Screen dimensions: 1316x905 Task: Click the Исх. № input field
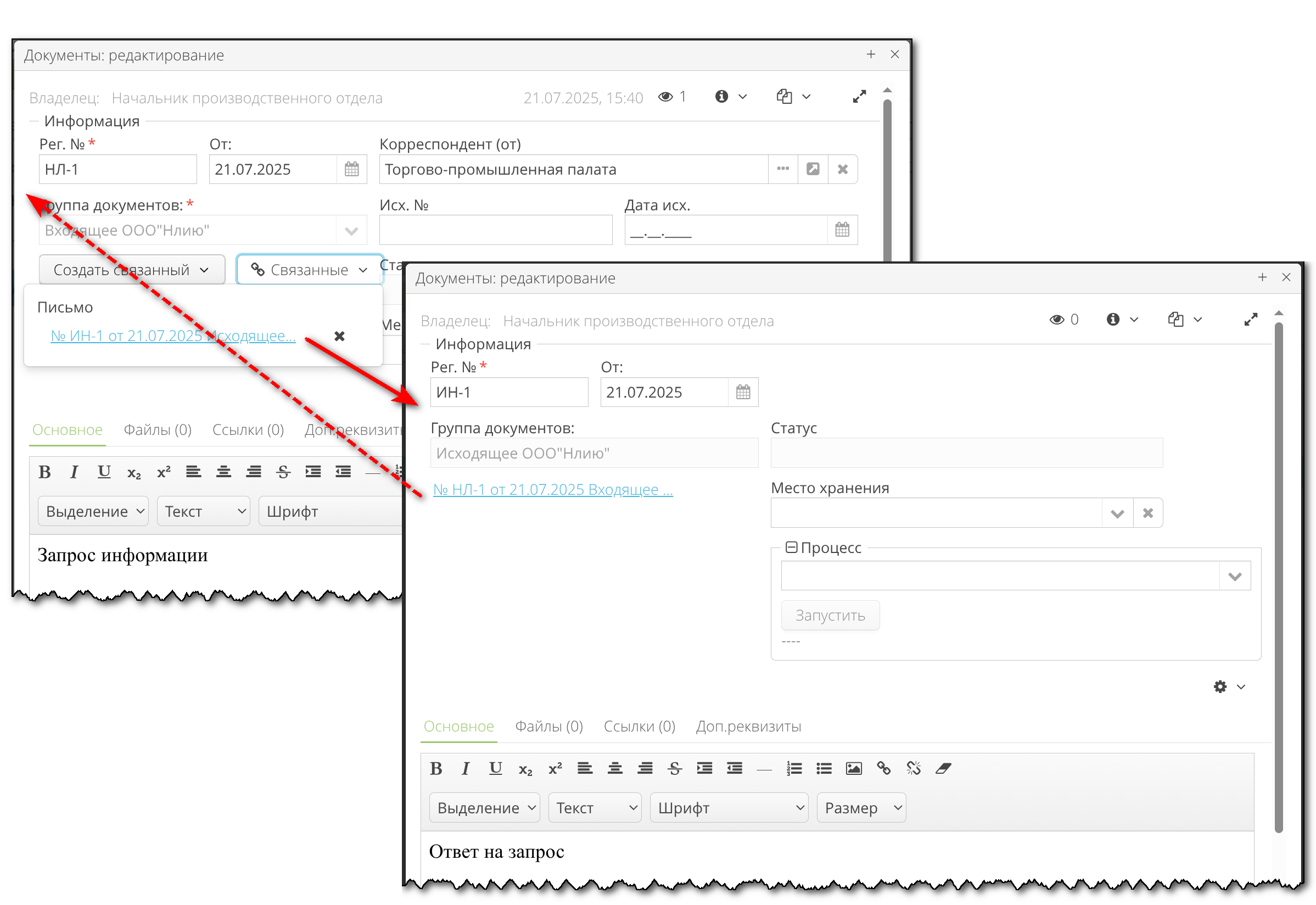click(495, 230)
